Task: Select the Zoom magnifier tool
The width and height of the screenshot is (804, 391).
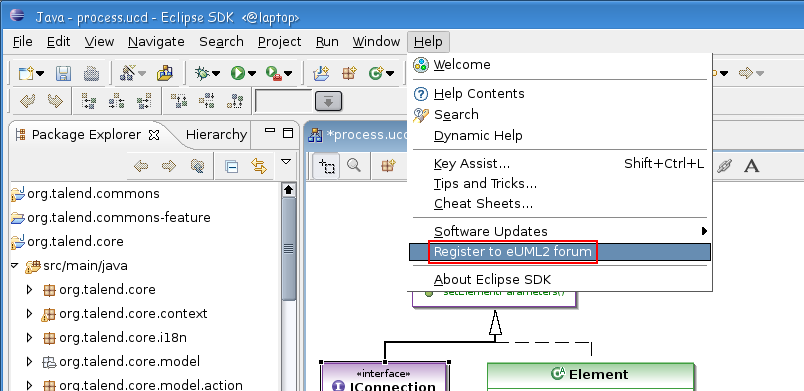Action: [353, 166]
